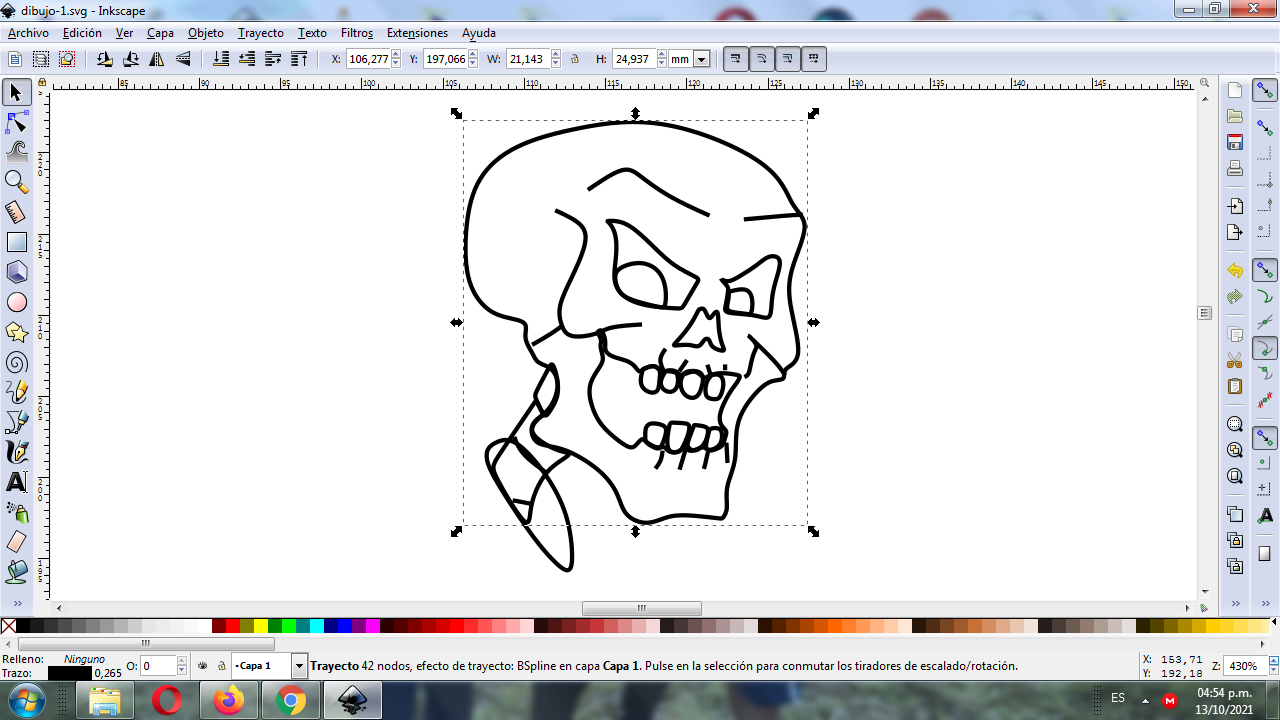Click Save document icon

coord(1235,142)
